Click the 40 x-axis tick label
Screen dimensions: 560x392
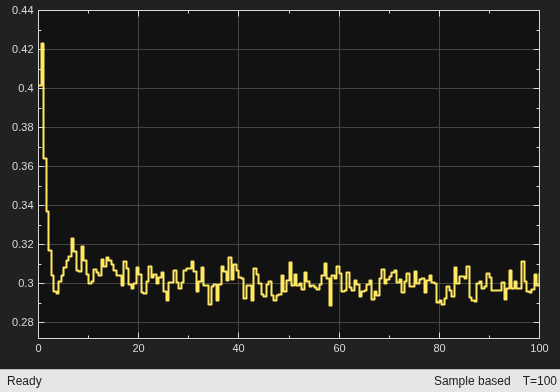pos(239,348)
